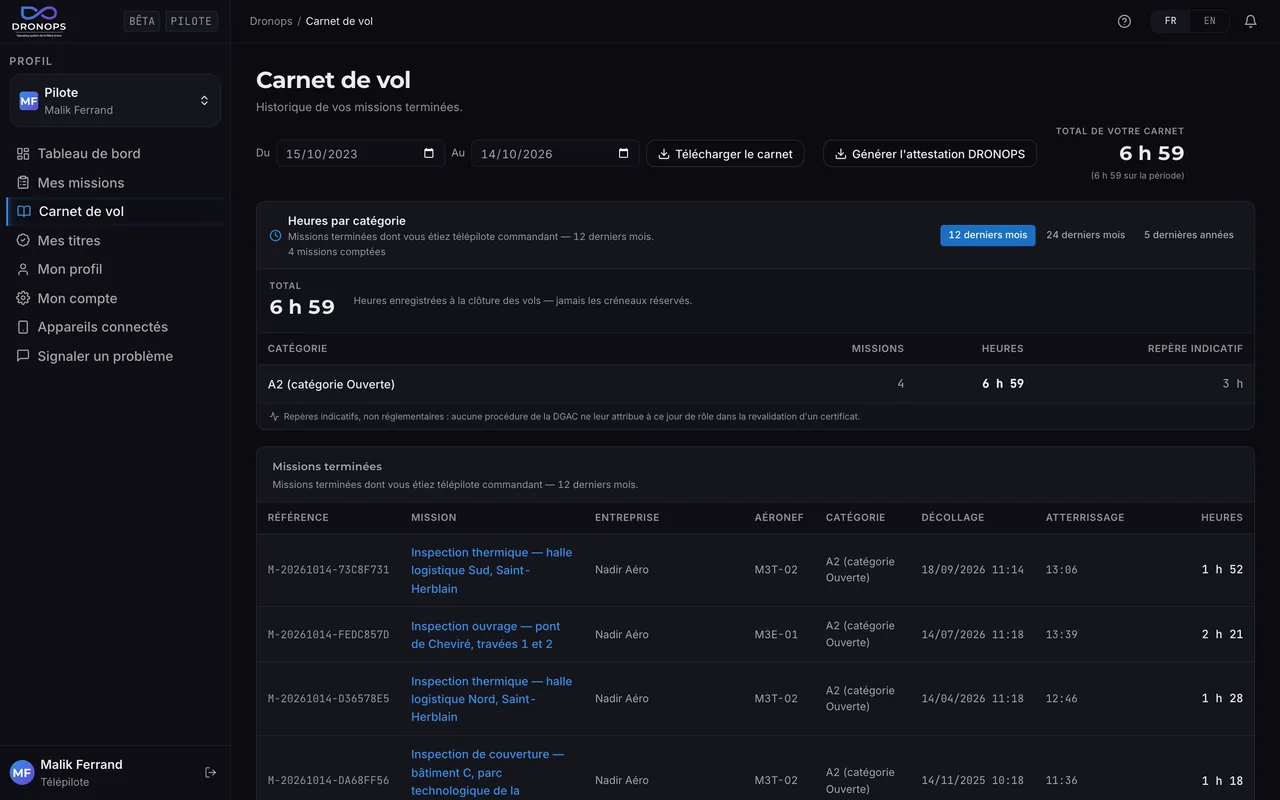The height and width of the screenshot is (800, 1280).
Task: Click the Mes titres badge icon
Action: 23,240
